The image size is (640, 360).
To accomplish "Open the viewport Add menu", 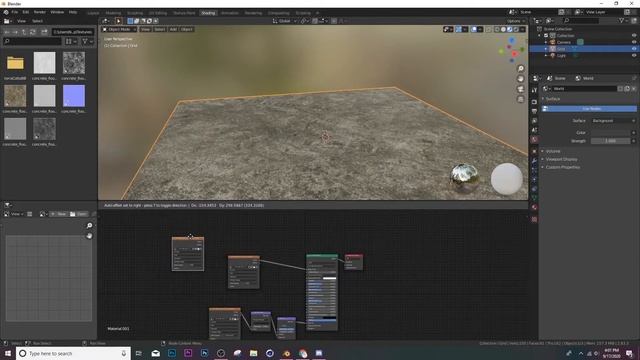I will click(173, 29).
